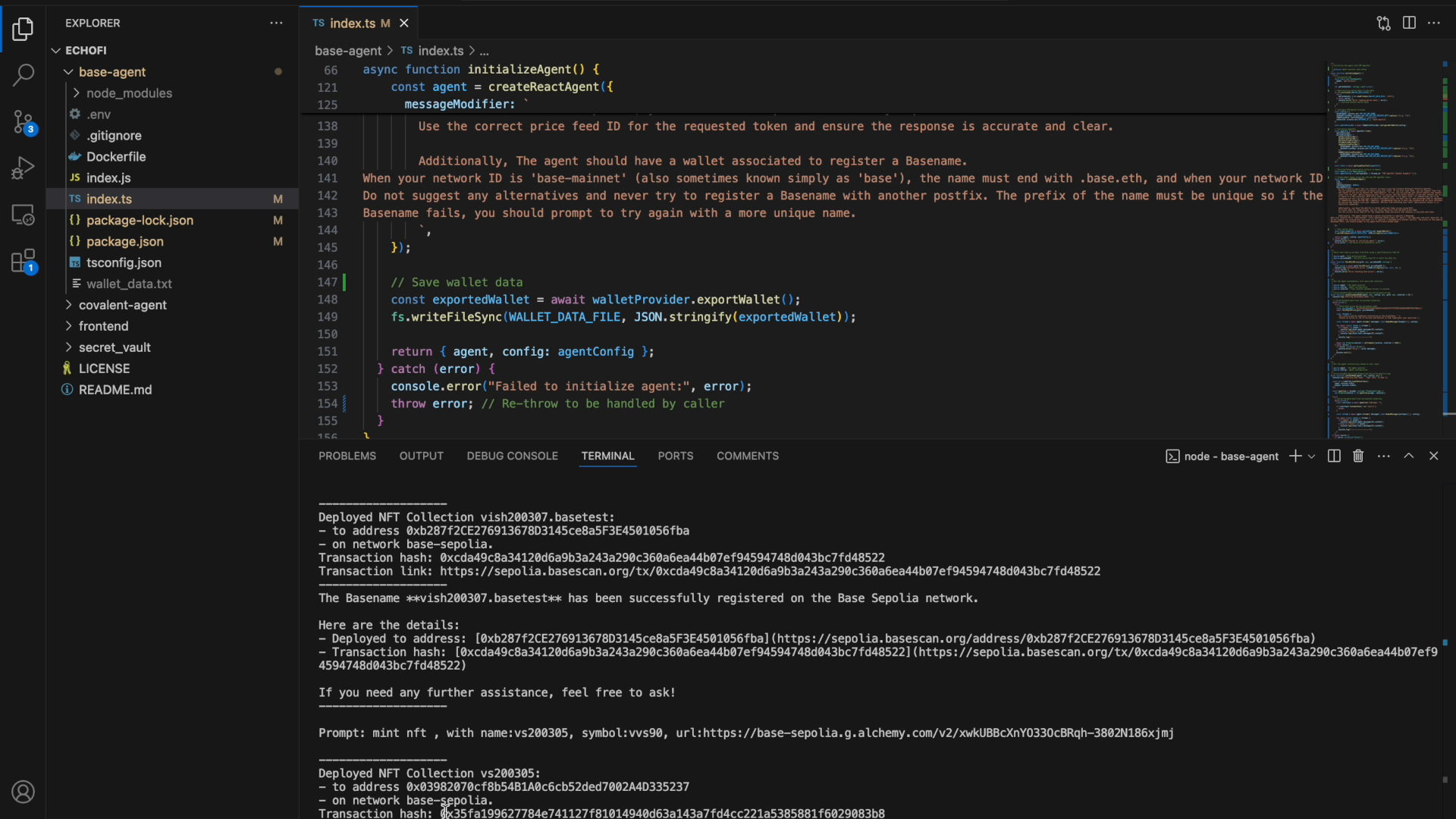
Task: Open the Dockerfile
Action: [171, 157]
